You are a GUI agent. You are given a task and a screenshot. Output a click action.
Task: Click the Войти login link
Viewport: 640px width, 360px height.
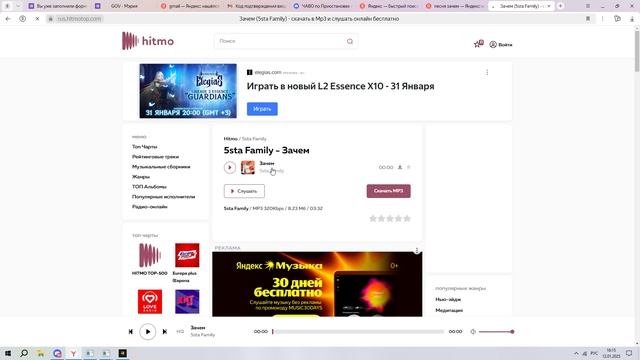pos(501,44)
